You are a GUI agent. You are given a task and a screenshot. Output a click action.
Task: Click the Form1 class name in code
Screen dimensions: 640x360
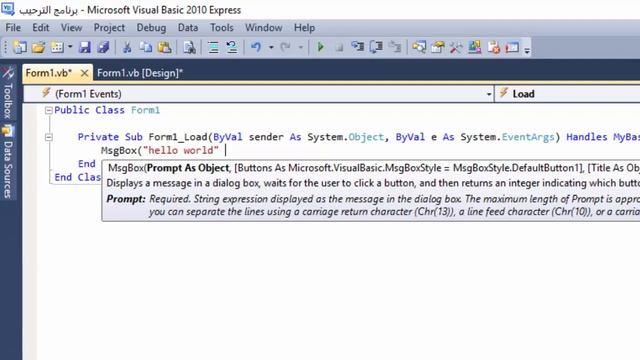click(146, 110)
